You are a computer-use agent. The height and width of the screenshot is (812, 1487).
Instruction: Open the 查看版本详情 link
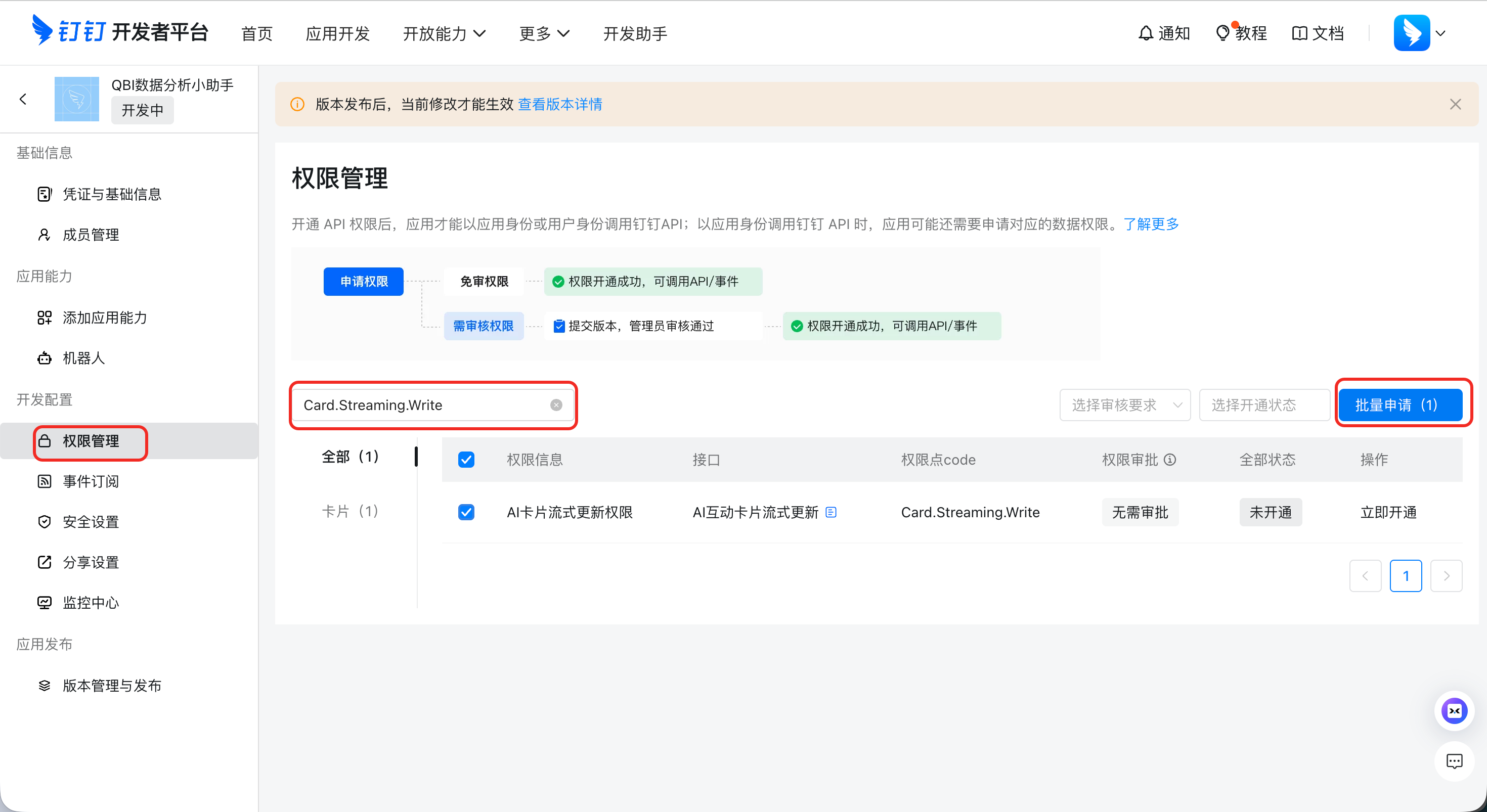point(560,104)
